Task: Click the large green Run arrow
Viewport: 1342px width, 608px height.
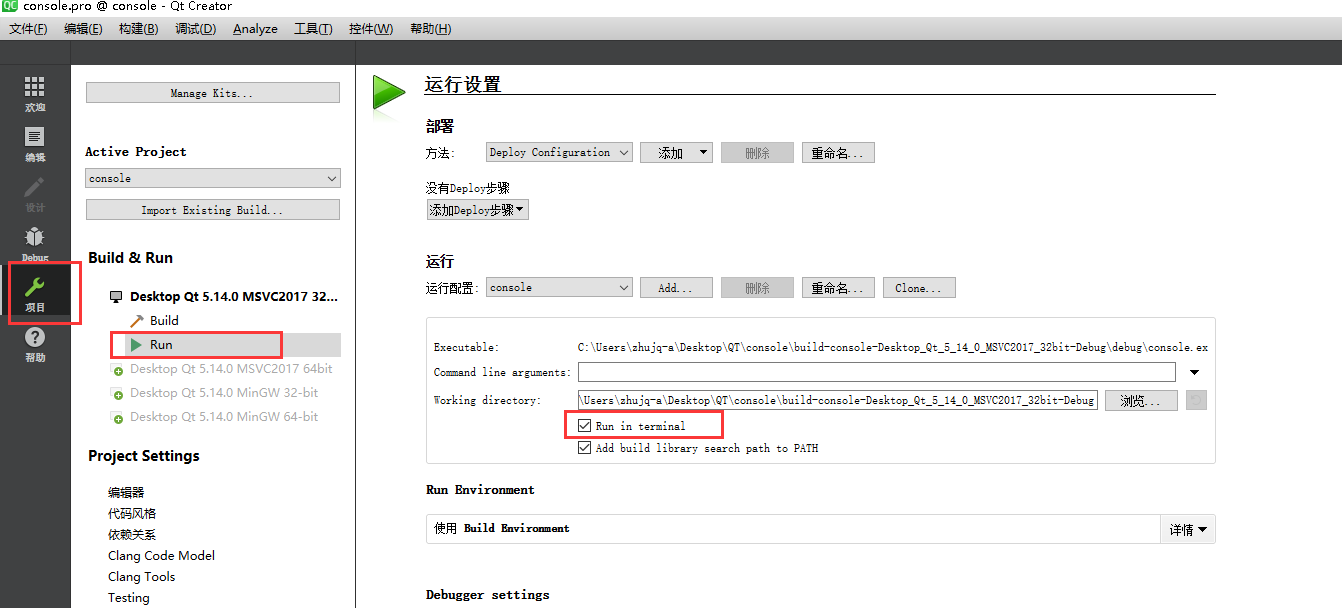Action: (388, 92)
